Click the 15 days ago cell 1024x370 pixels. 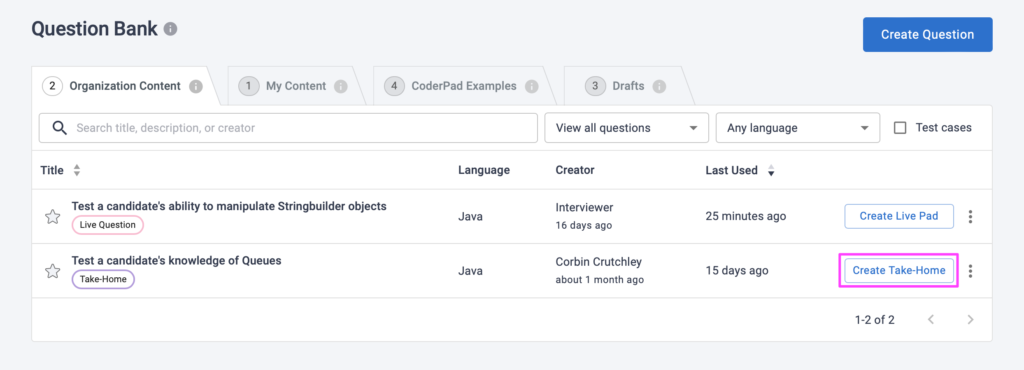point(737,270)
